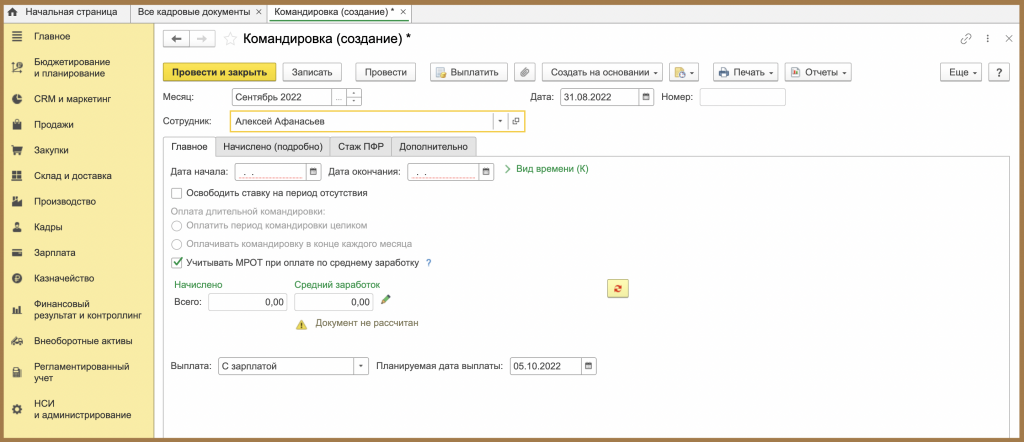Click the Месяц stepper arrows
1024x442 pixels.
pyautogui.click(x=354, y=97)
